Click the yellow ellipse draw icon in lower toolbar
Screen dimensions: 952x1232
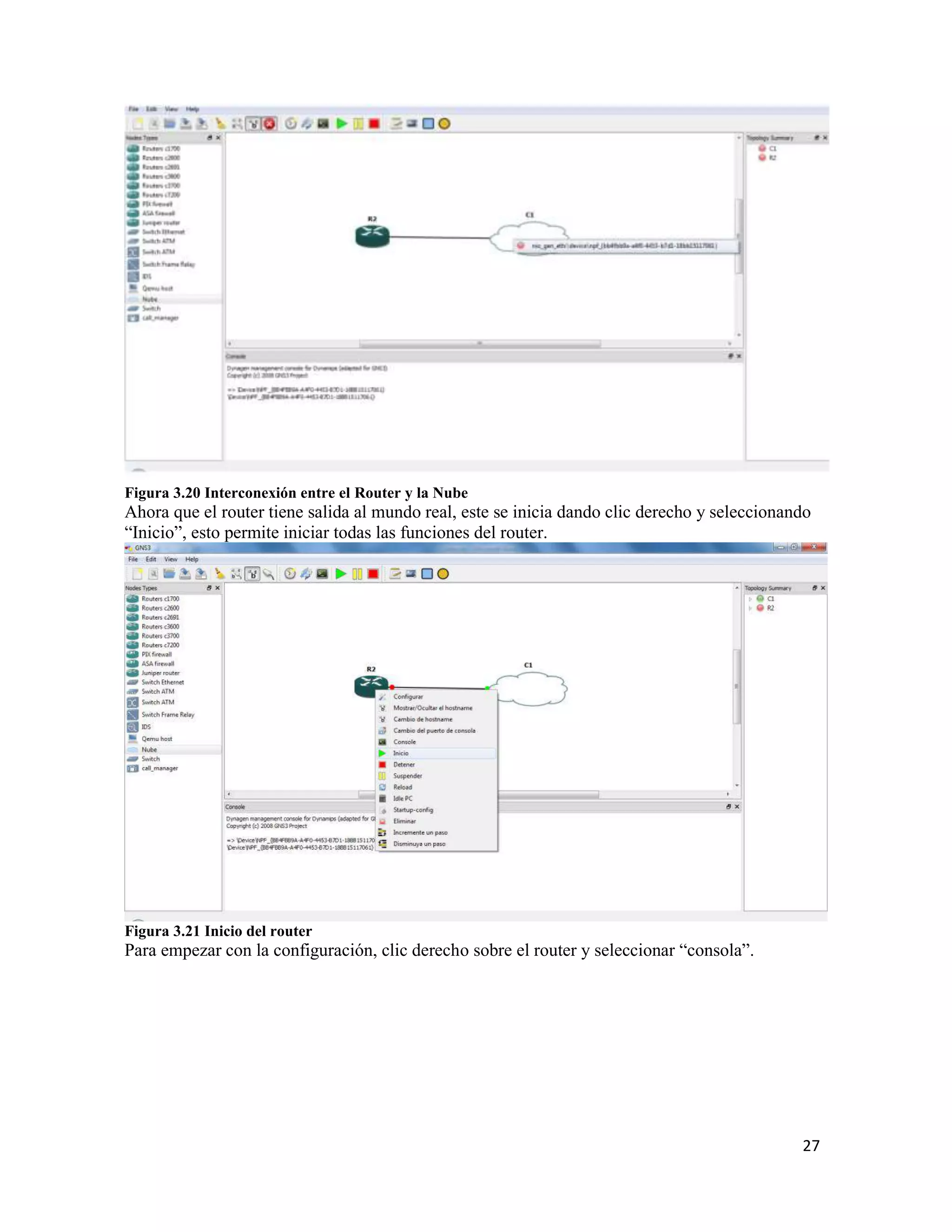(x=443, y=574)
